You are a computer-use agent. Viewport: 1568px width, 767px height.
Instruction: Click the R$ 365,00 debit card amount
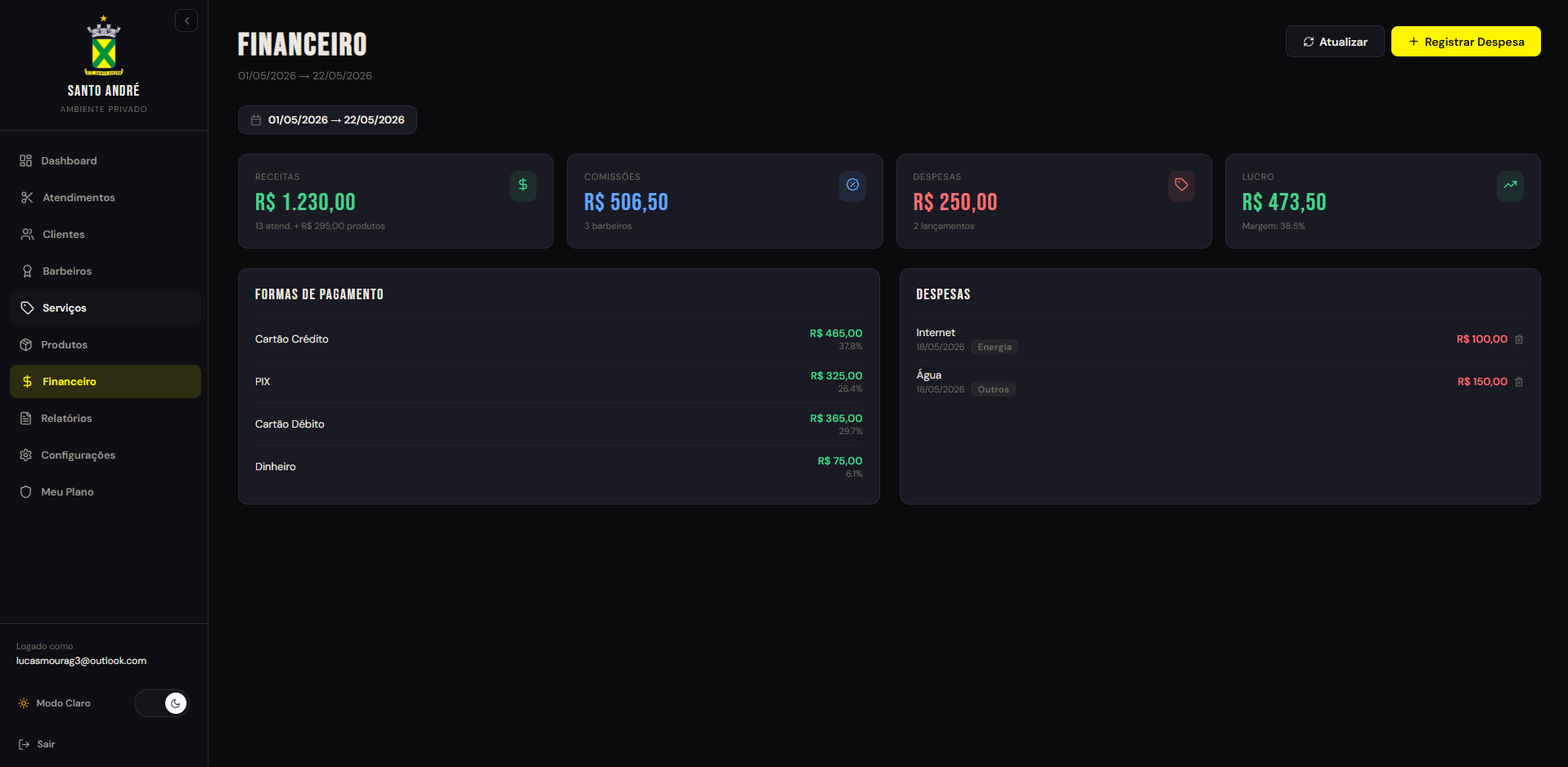tap(836, 419)
